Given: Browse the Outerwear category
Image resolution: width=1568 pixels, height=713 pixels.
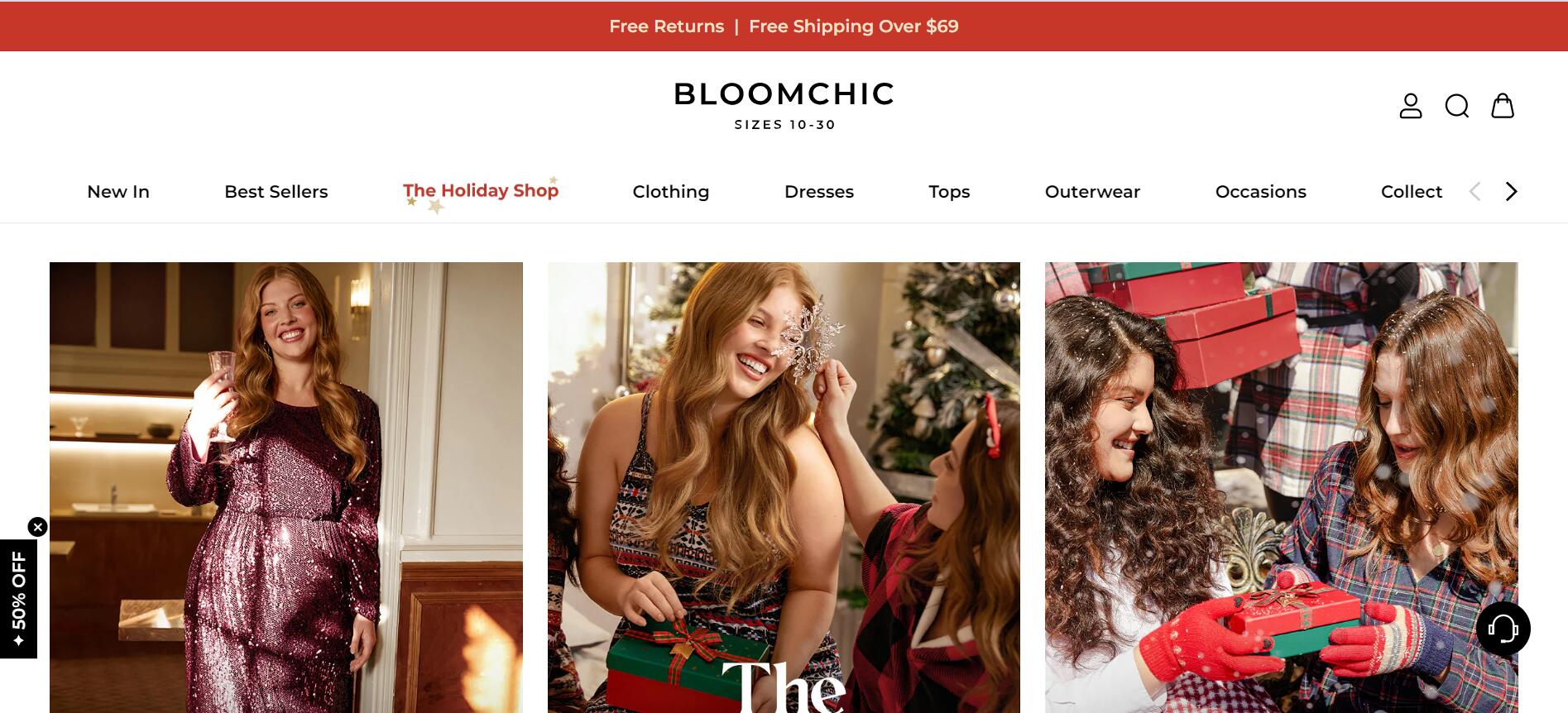Looking at the screenshot, I should tap(1092, 192).
